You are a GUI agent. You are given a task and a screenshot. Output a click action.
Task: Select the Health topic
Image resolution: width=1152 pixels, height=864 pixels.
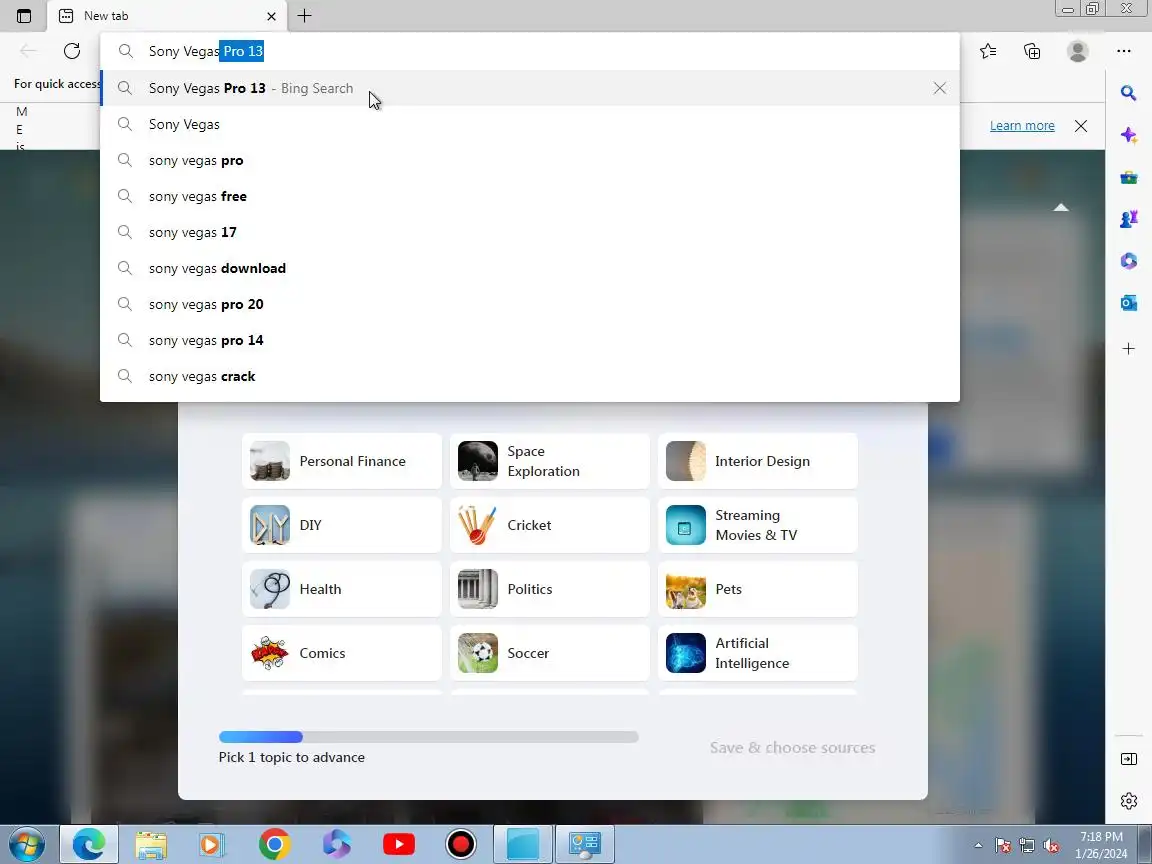point(342,588)
